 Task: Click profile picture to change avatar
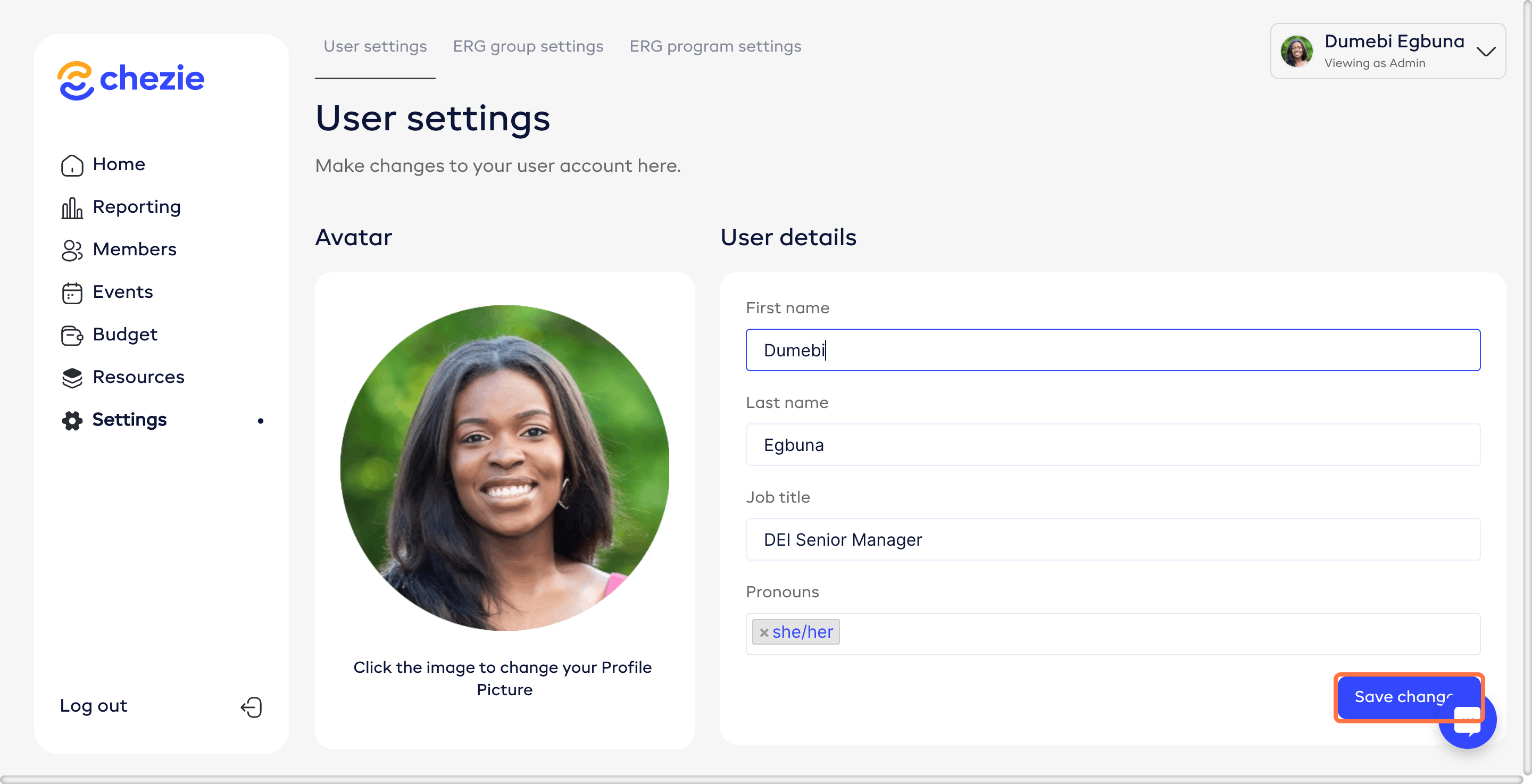click(504, 468)
